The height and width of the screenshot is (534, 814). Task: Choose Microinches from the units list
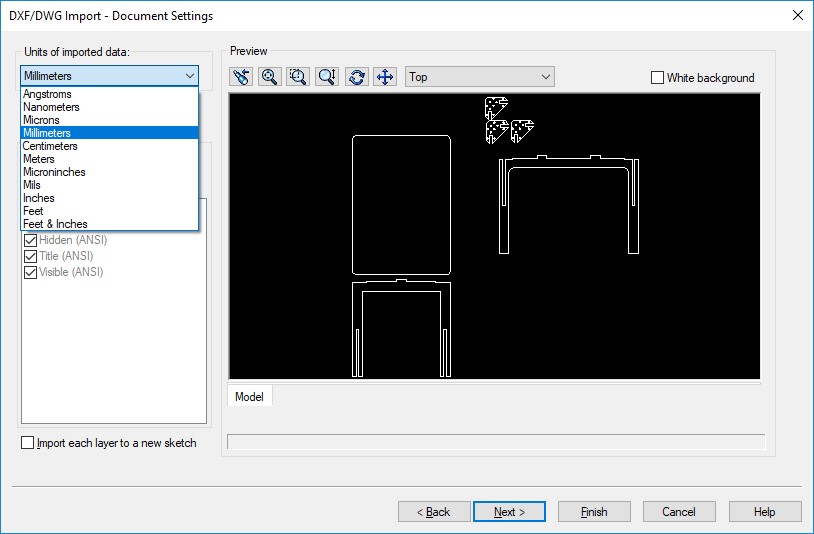[x=110, y=172]
